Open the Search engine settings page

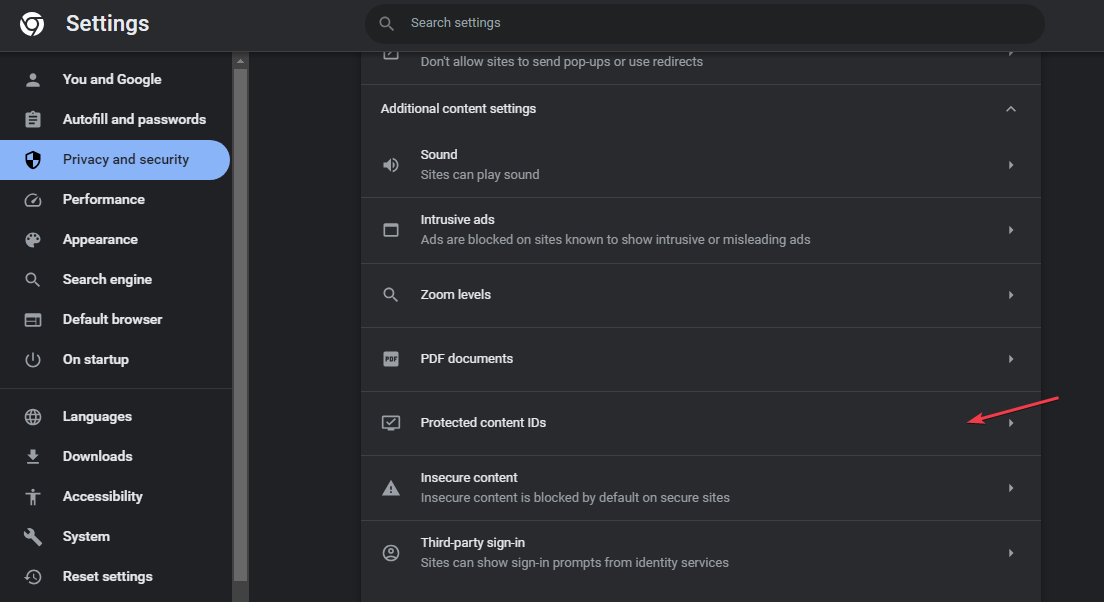(115, 280)
